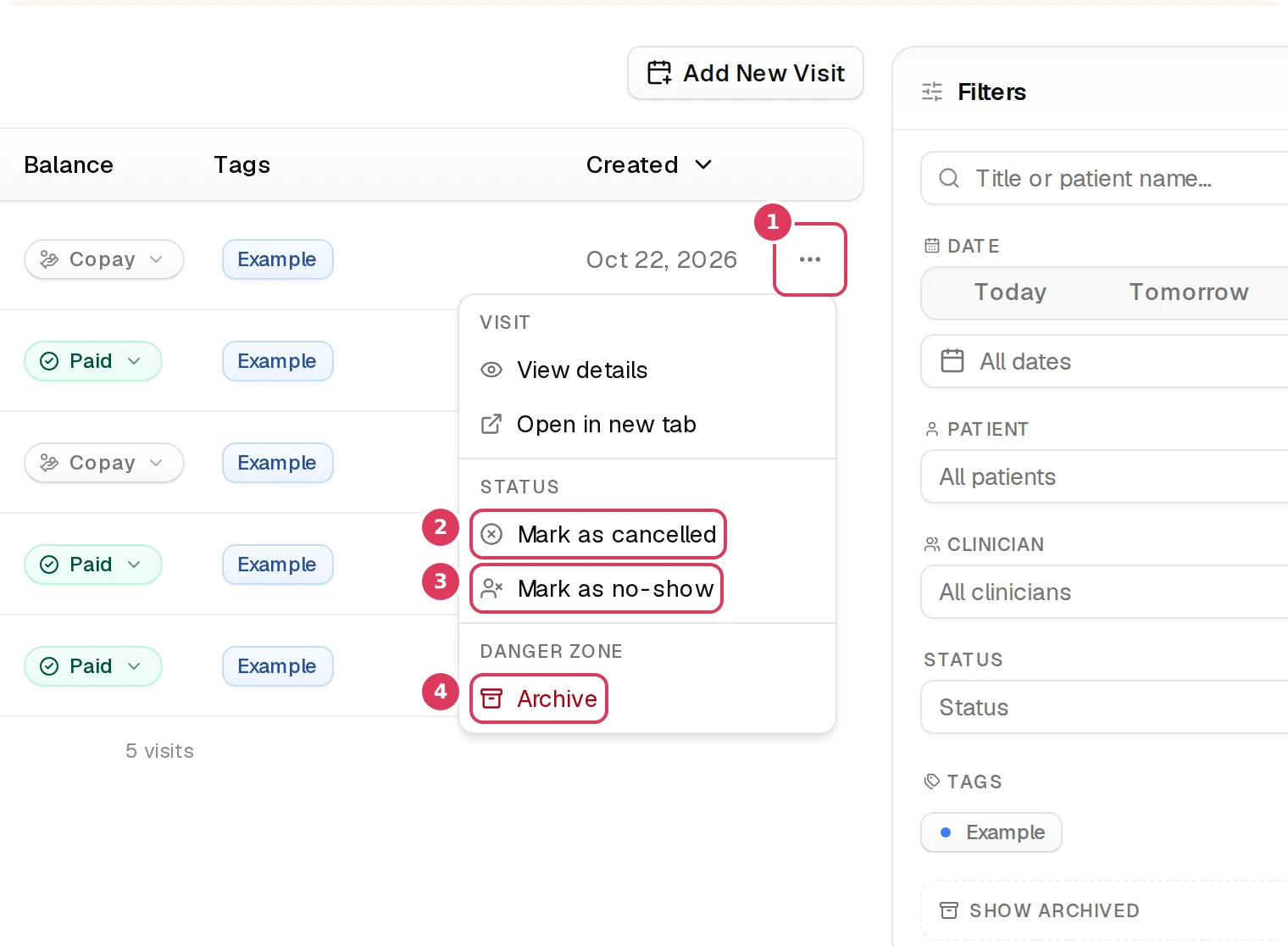Focus the Title or patient name search field
The width and height of the screenshot is (1288, 946).
[1104, 178]
